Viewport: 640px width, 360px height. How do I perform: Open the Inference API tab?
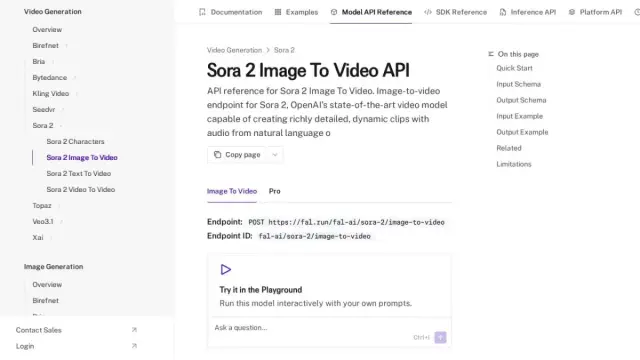(x=528, y=12)
